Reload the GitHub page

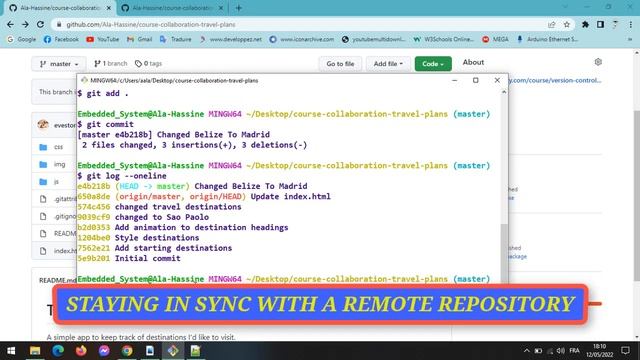40,24
